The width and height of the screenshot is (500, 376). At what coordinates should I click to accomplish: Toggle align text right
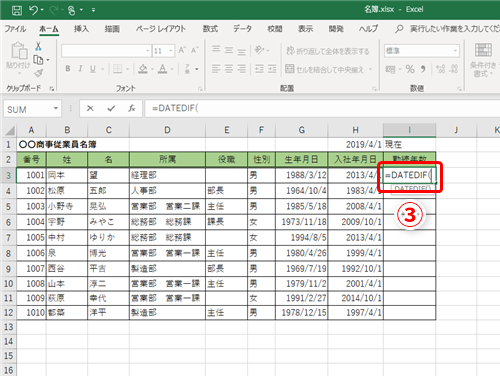241,69
